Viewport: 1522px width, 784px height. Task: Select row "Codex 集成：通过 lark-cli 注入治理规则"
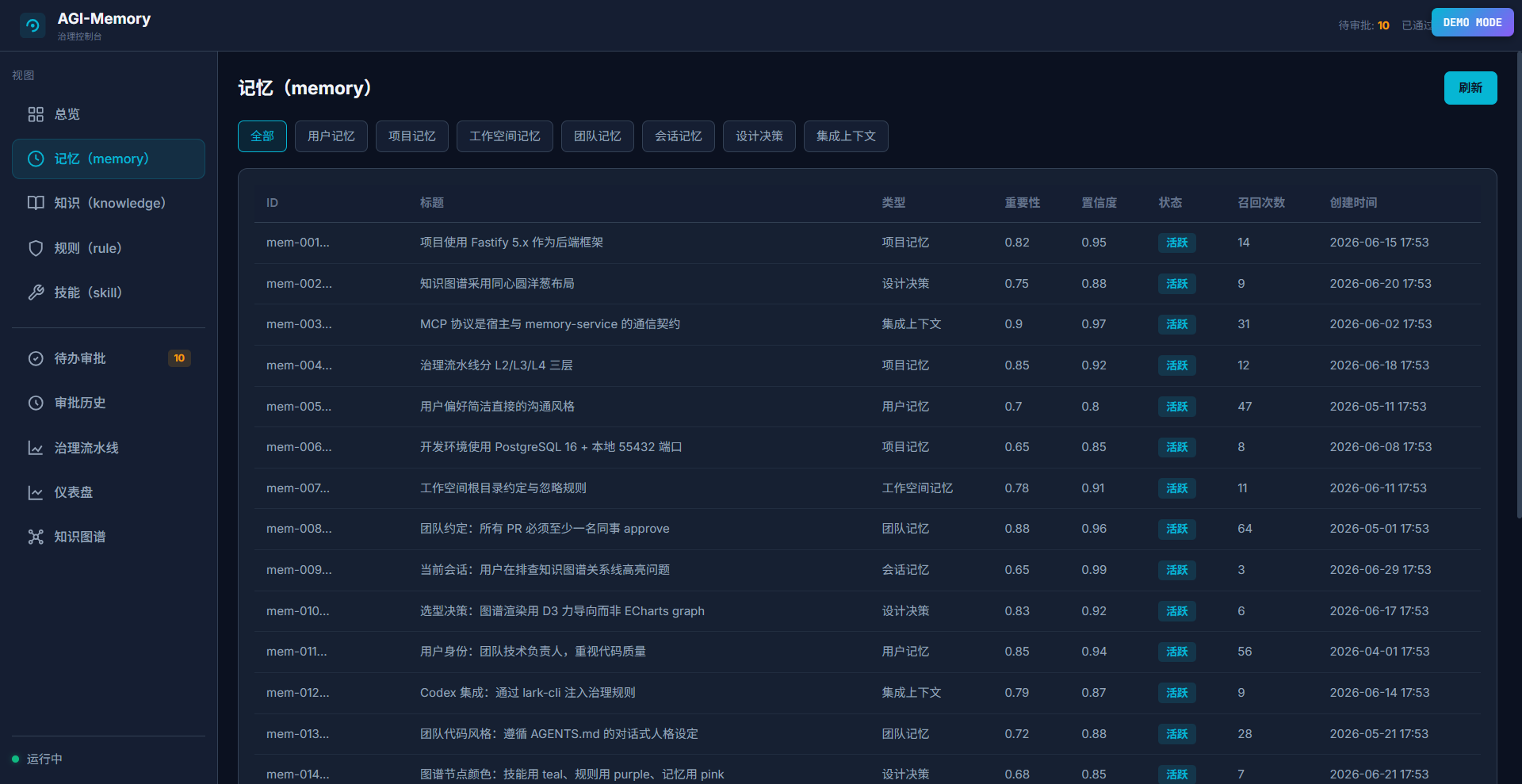pyautogui.click(x=867, y=693)
